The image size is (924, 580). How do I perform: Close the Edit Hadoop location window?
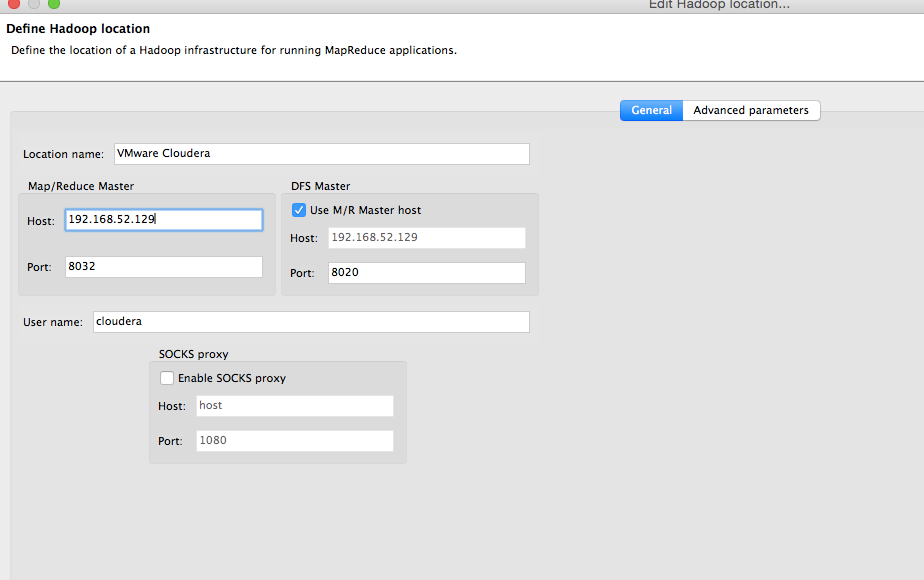[14, 4]
